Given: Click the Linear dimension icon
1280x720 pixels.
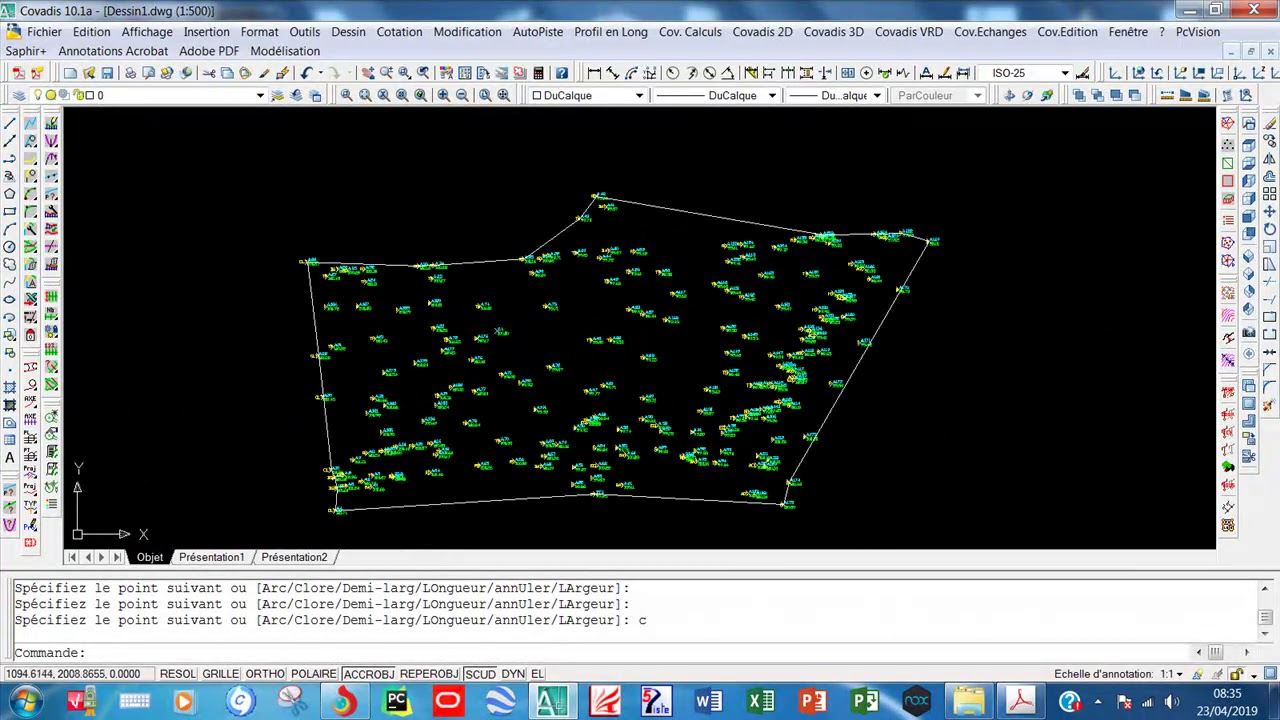Looking at the screenshot, I should click(594, 72).
